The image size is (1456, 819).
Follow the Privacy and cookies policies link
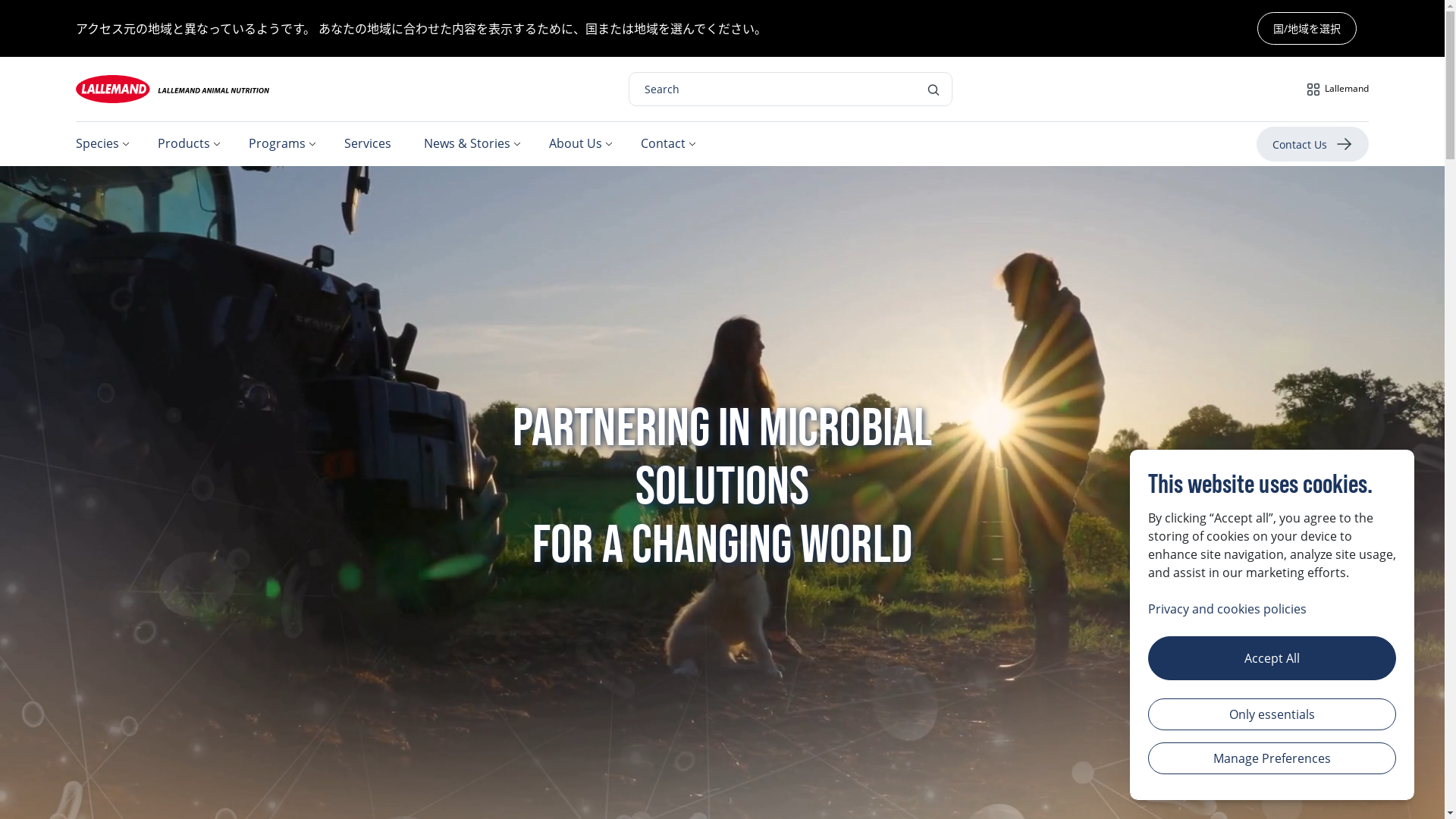pos(1226,609)
